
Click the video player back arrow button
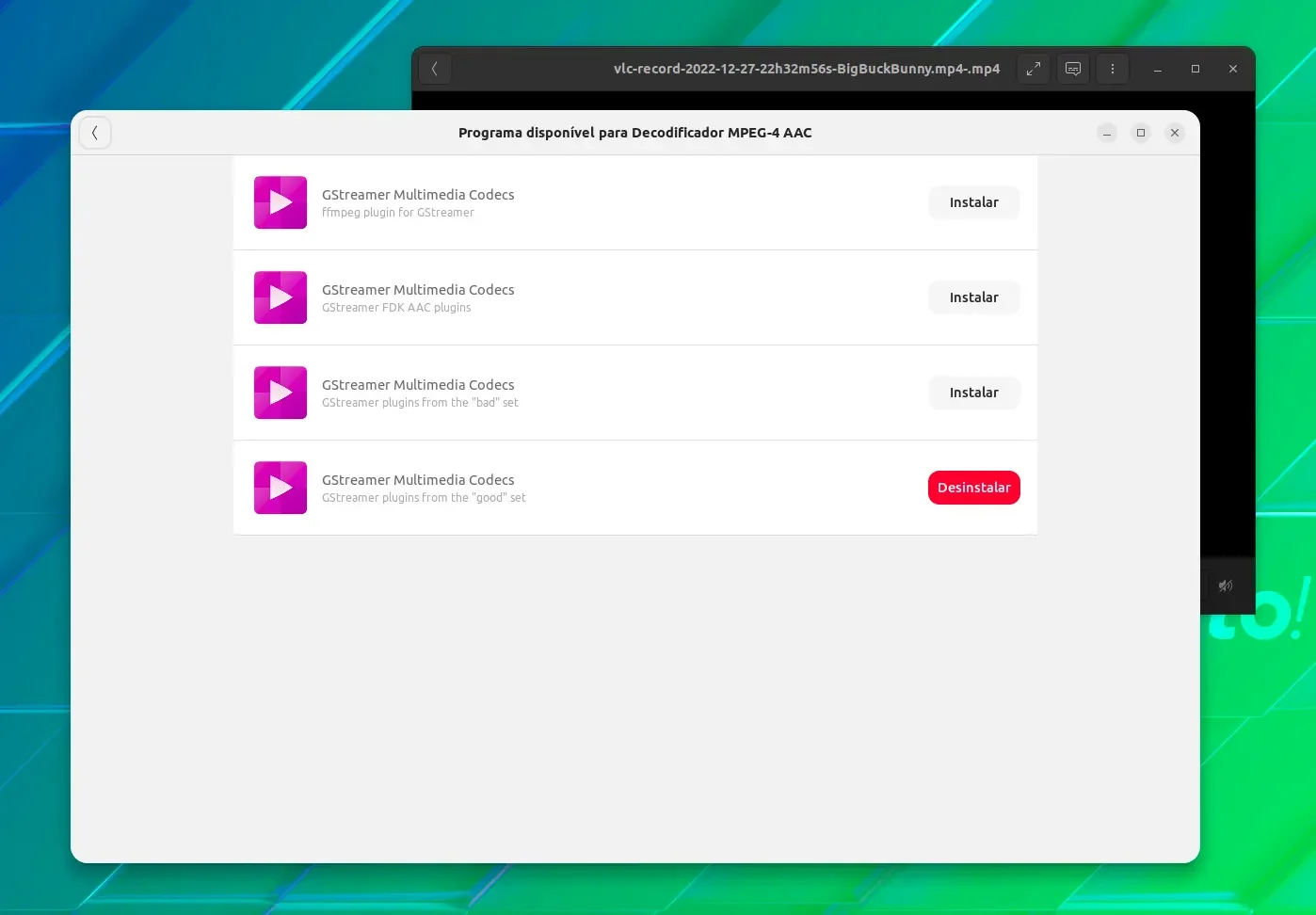click(434, 69)
